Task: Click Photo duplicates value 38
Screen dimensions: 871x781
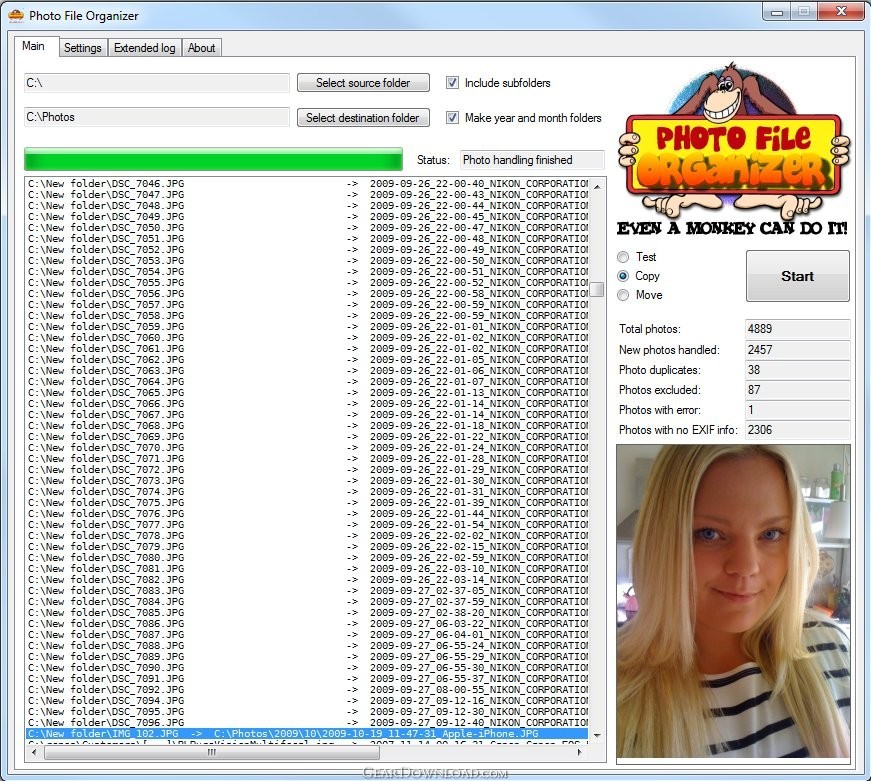Action: 797,370
